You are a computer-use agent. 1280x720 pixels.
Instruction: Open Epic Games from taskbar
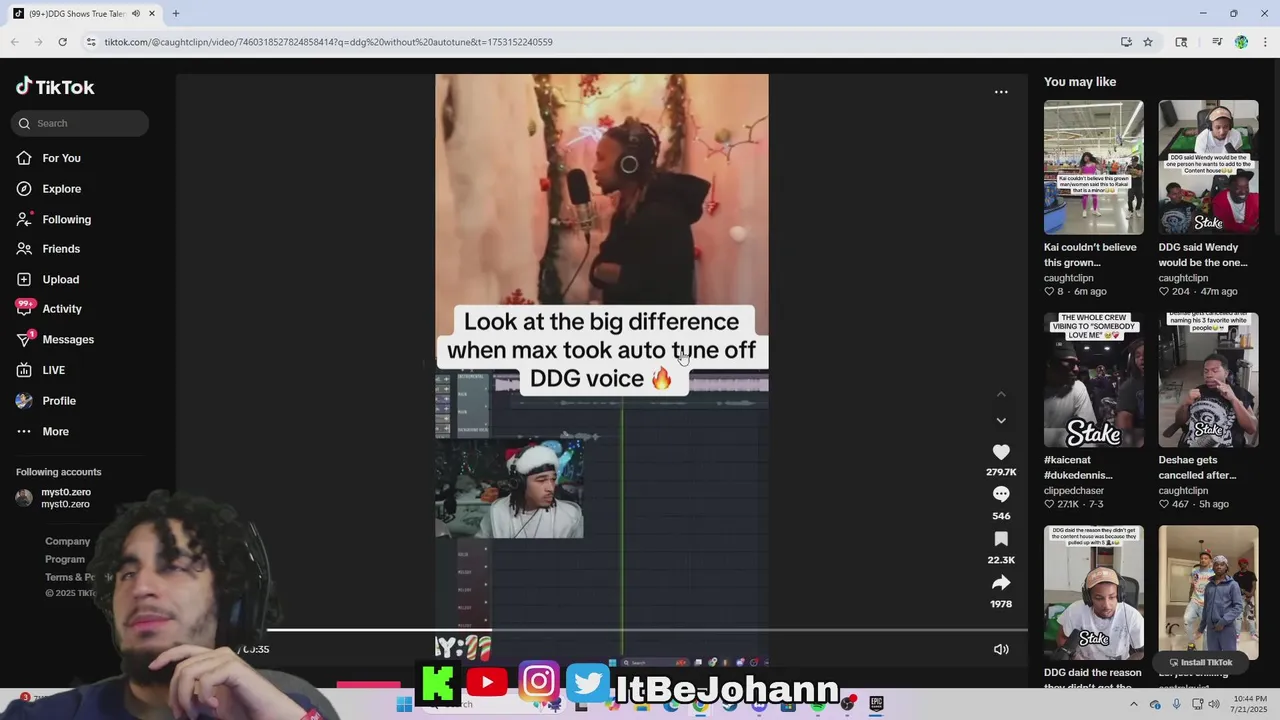click(x=876, y=704)
